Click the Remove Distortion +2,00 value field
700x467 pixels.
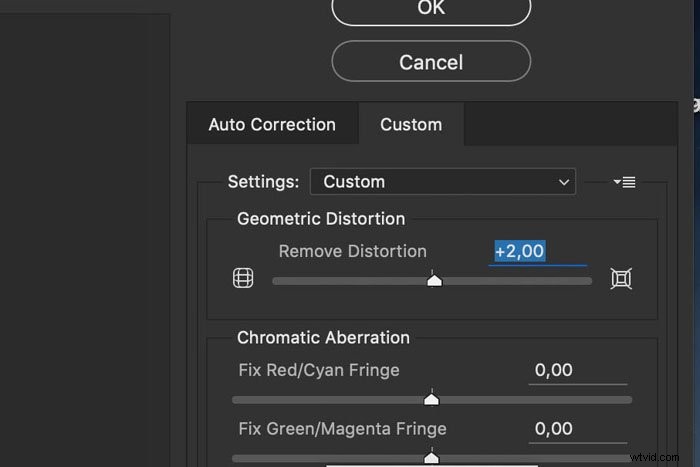538,252
